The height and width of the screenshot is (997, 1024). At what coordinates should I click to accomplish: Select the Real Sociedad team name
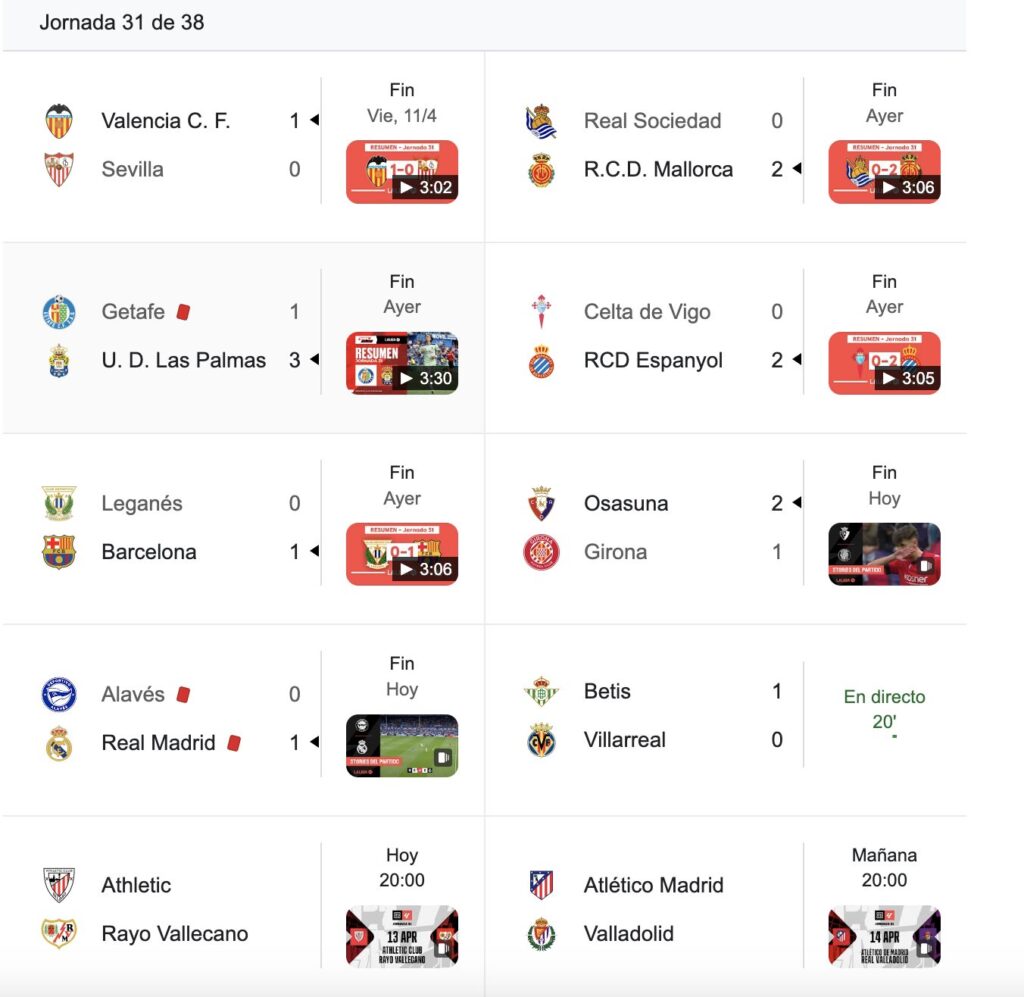pos(652,121)
